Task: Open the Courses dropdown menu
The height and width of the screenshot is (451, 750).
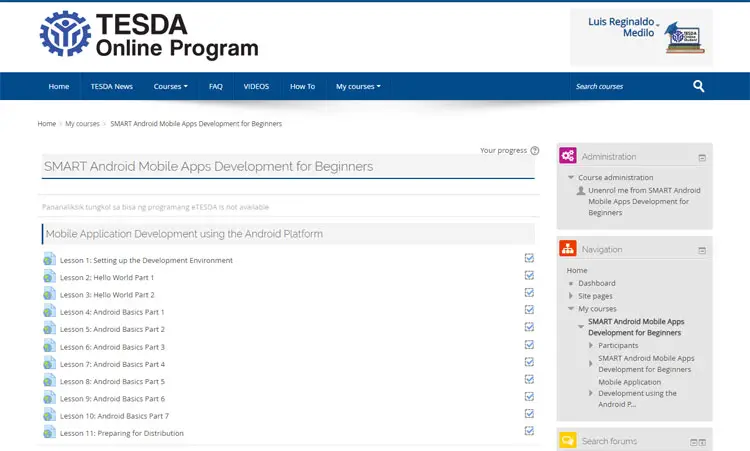Action: coord(170,87)
